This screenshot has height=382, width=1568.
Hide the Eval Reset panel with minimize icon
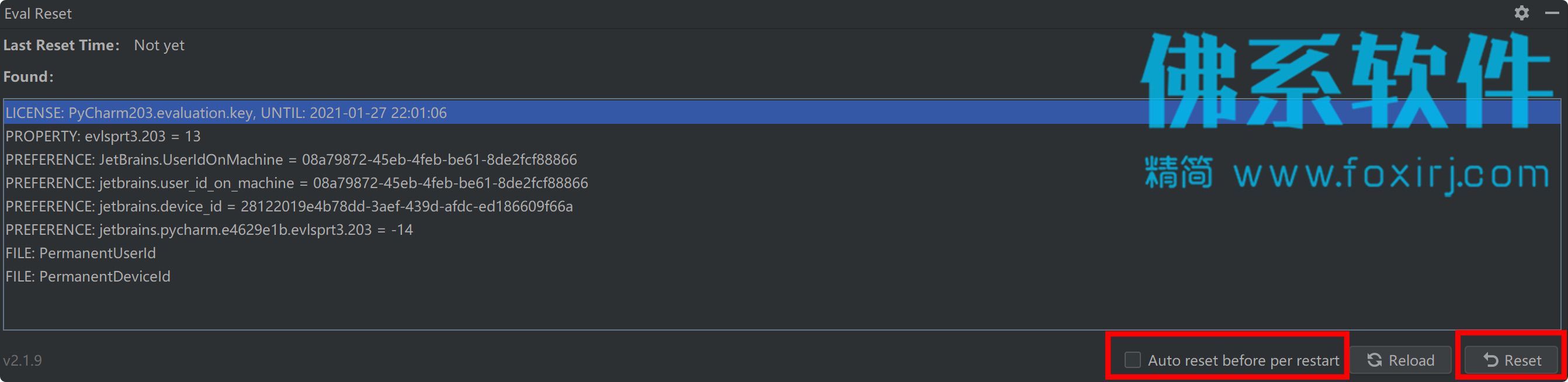[x=1552, y=13]
